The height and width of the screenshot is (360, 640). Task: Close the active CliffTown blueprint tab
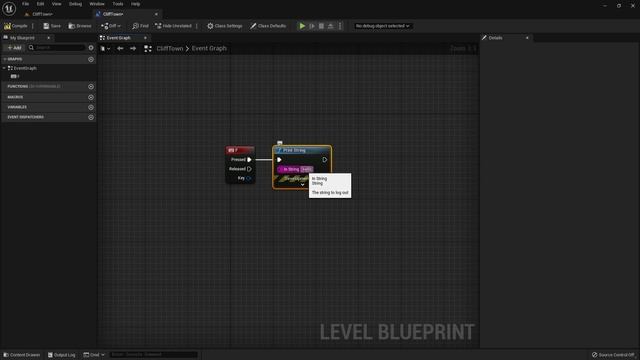(x=156, y=14)
